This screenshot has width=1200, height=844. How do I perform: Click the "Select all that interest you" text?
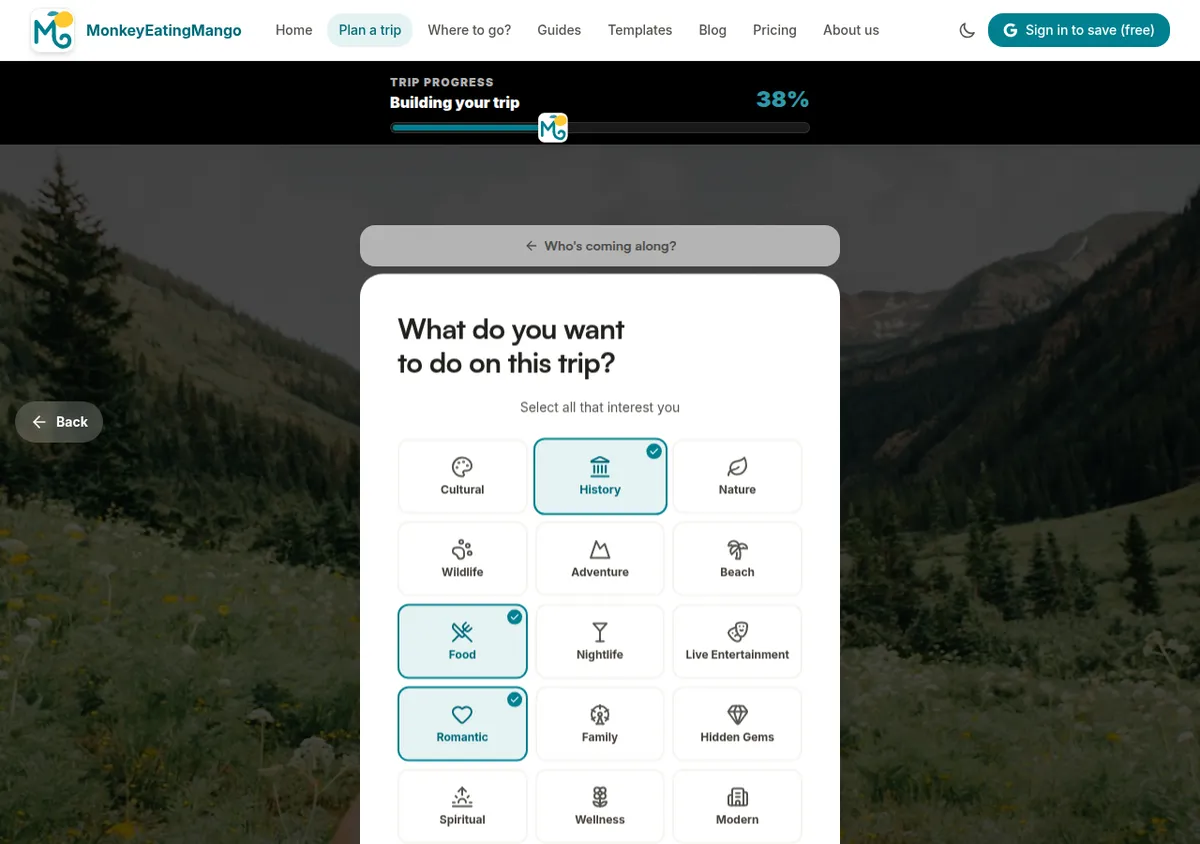600,407
